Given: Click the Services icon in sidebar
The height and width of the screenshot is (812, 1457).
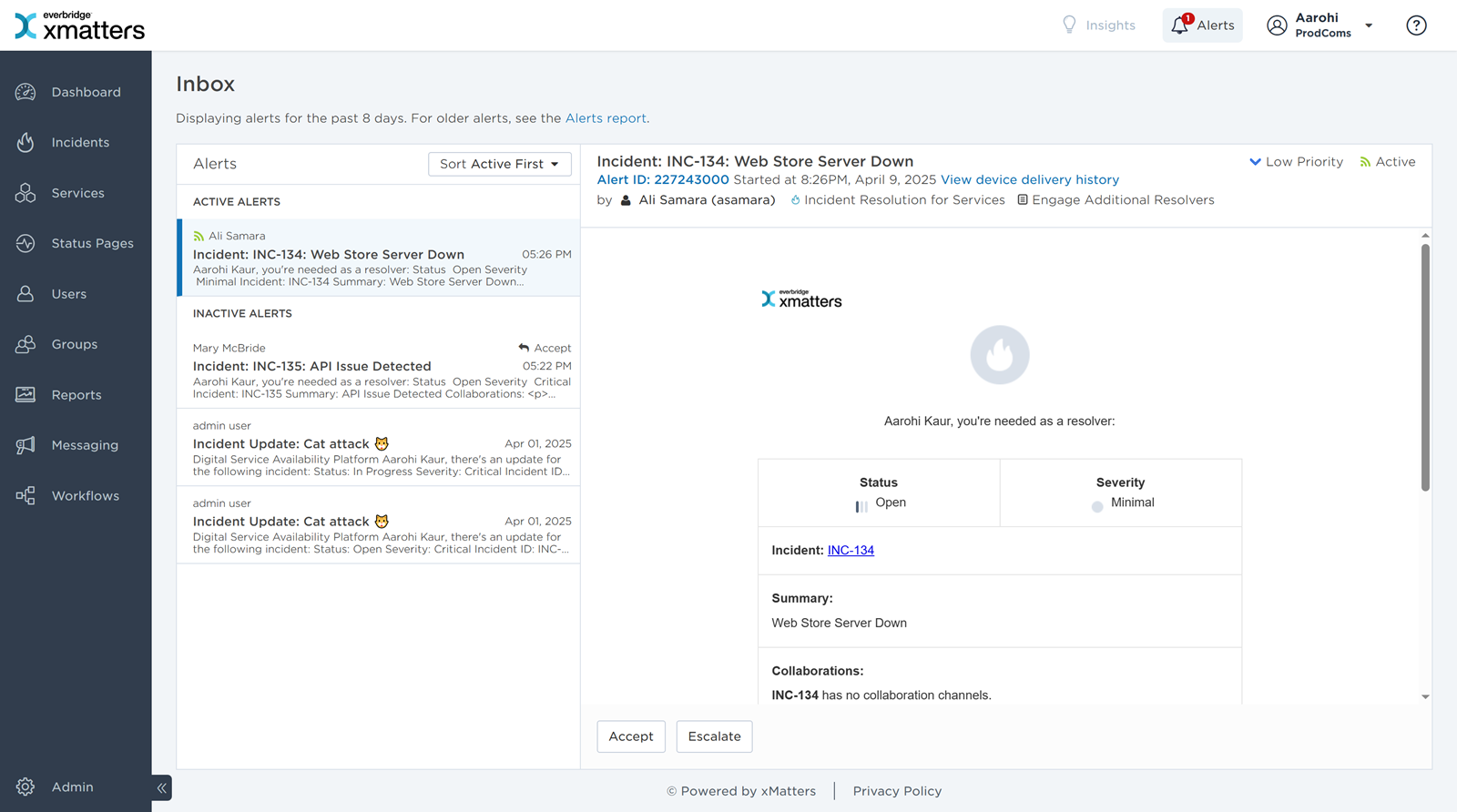Looking at the screenshot, I should (x=25, y=193).
